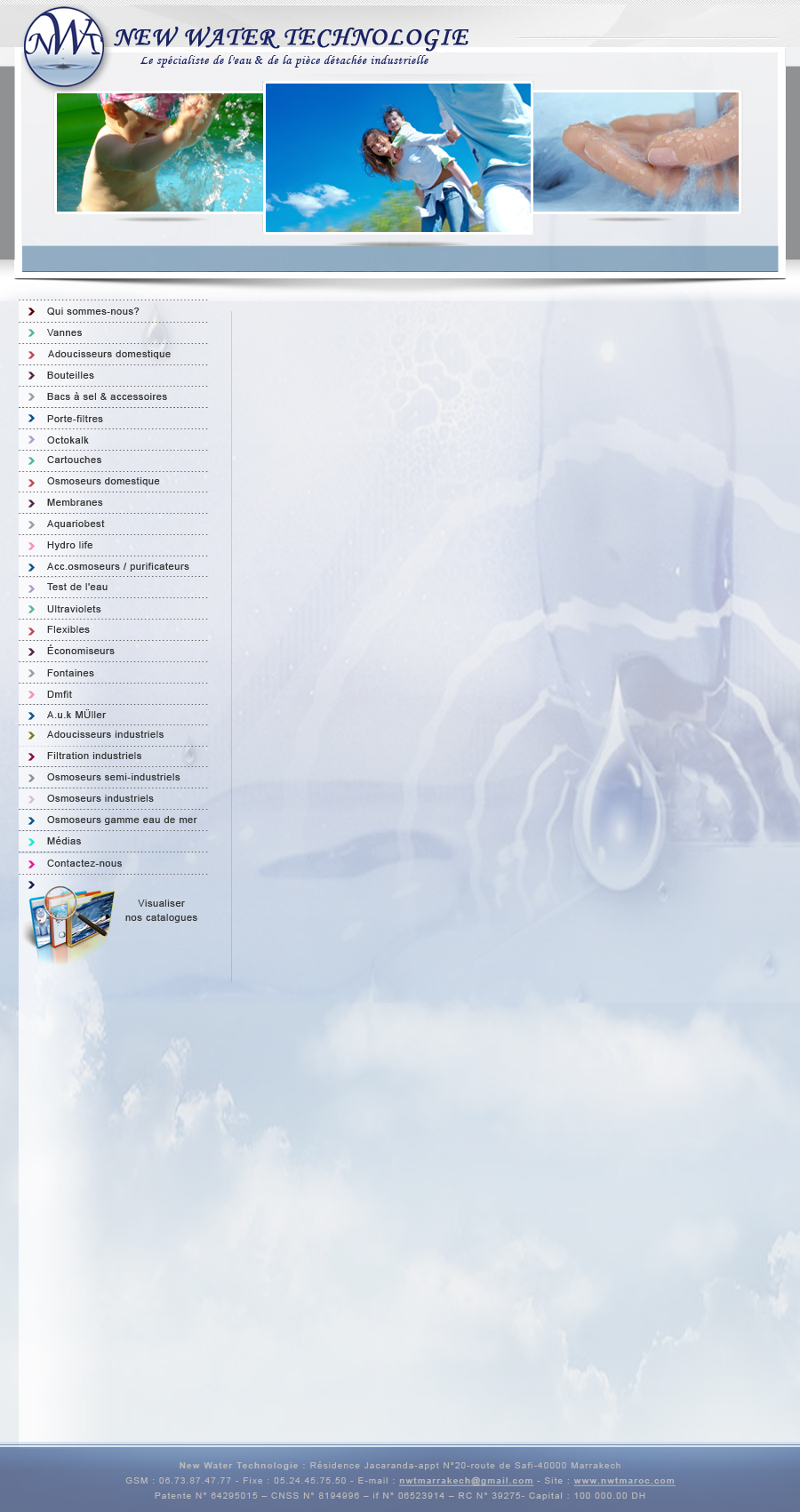Viewport: 800px width, 1512px height.
Task: Click arrow icon beside Cartouches
Action: click(31, 460)
